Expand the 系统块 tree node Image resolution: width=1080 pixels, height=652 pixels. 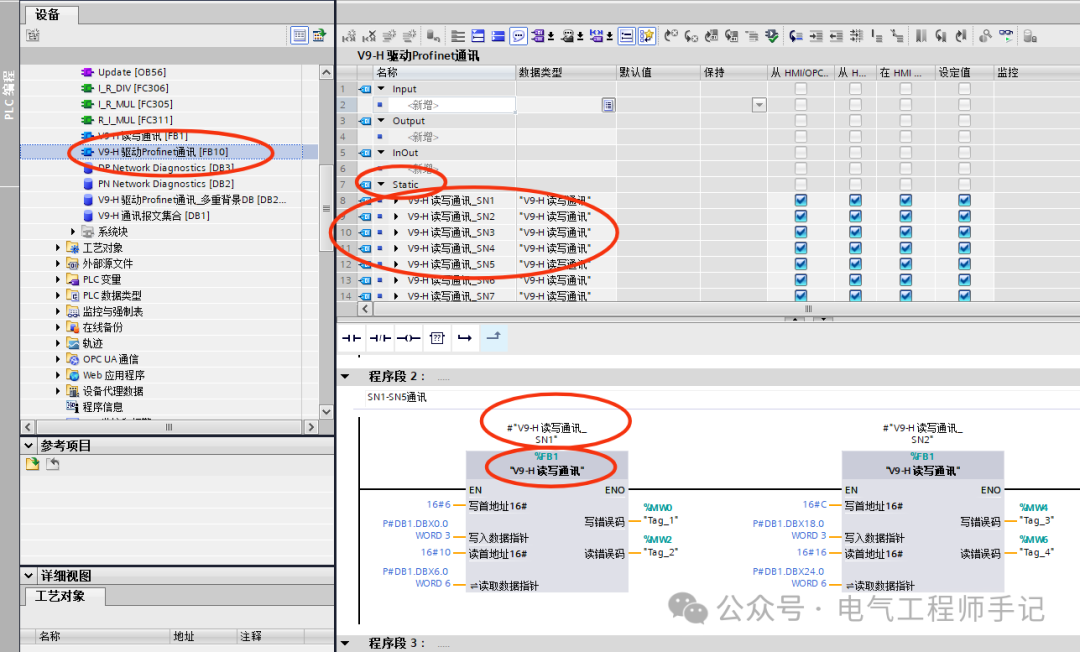[x=73, y=231]
